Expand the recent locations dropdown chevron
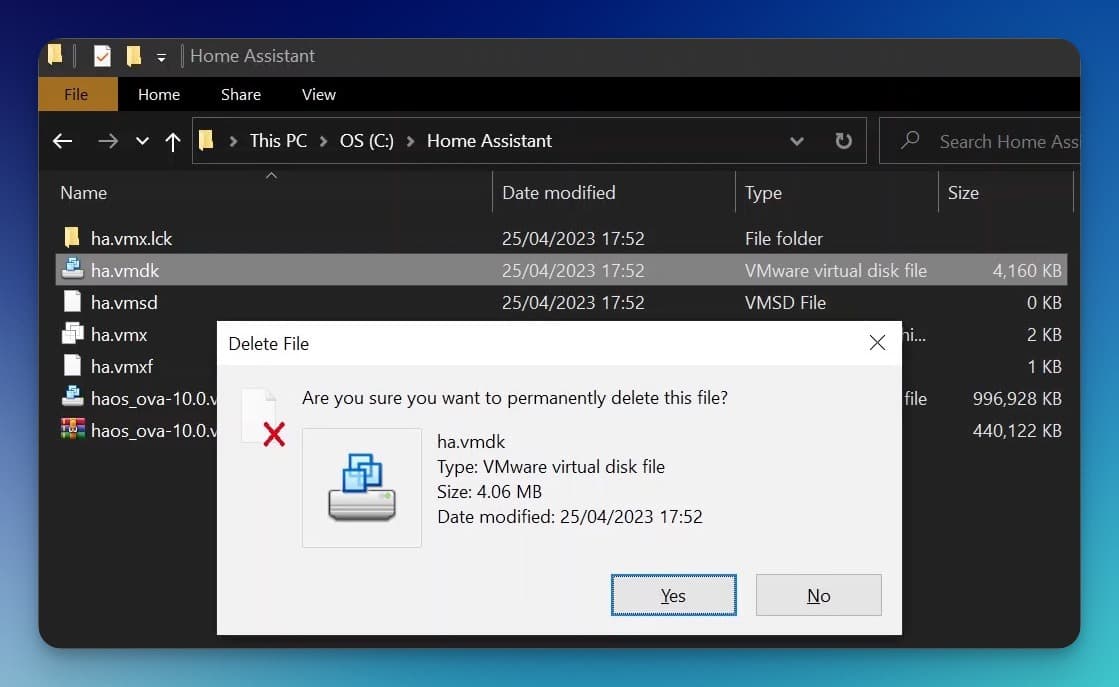1119x687 pixels. tap(142, 141)
